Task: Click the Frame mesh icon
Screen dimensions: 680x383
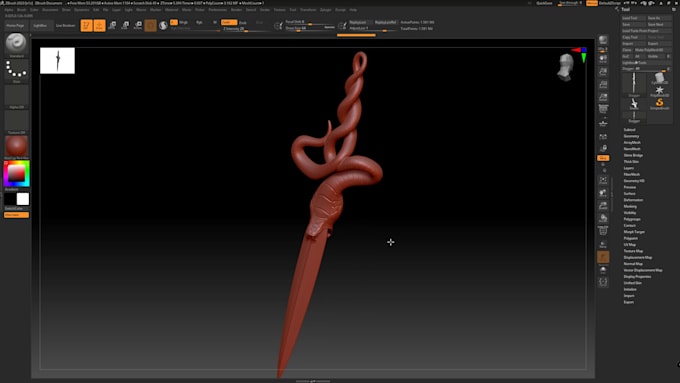Action: click(603, 180)
